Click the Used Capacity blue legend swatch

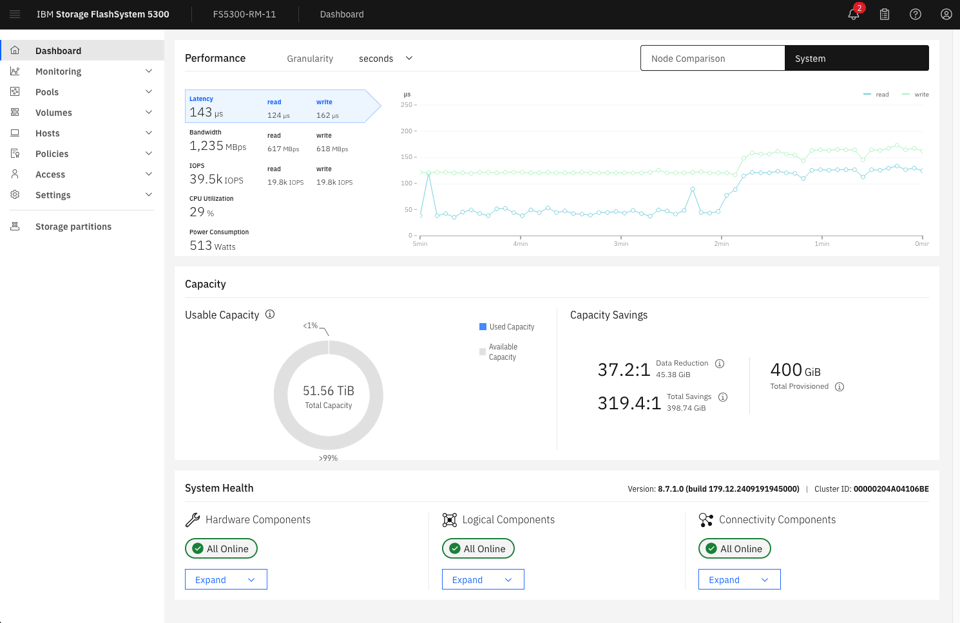click(x=483, y=327)
